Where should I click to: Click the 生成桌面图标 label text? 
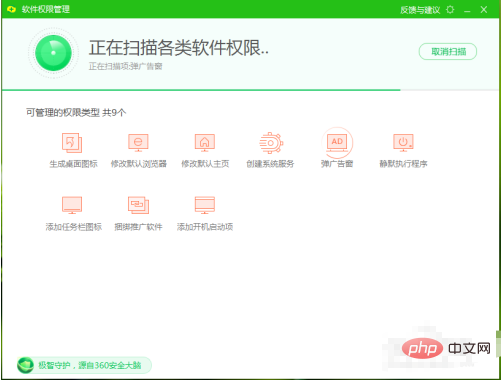(x=73, y=164)
